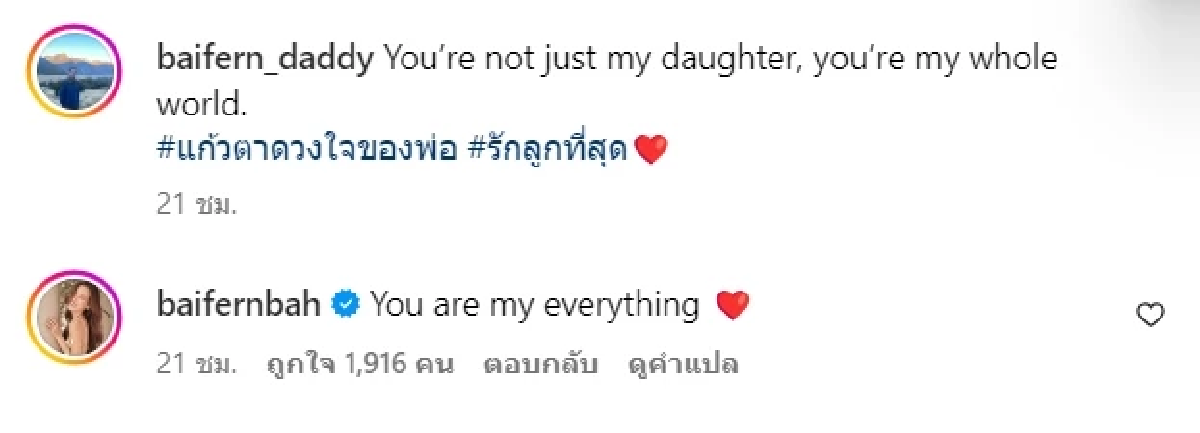Viewport: 1200px width, 433px height.
Task: Like the baifernbah comment with heart icon
Action: 1151,315
